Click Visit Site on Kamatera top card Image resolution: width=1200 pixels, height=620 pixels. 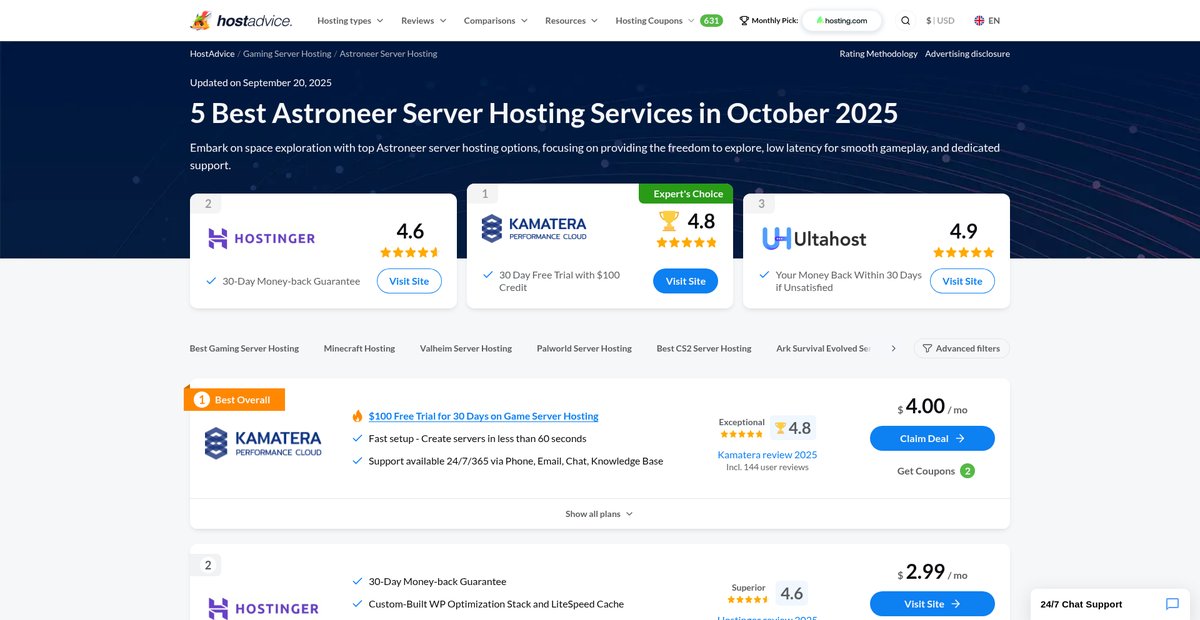(x=686, y=281)
